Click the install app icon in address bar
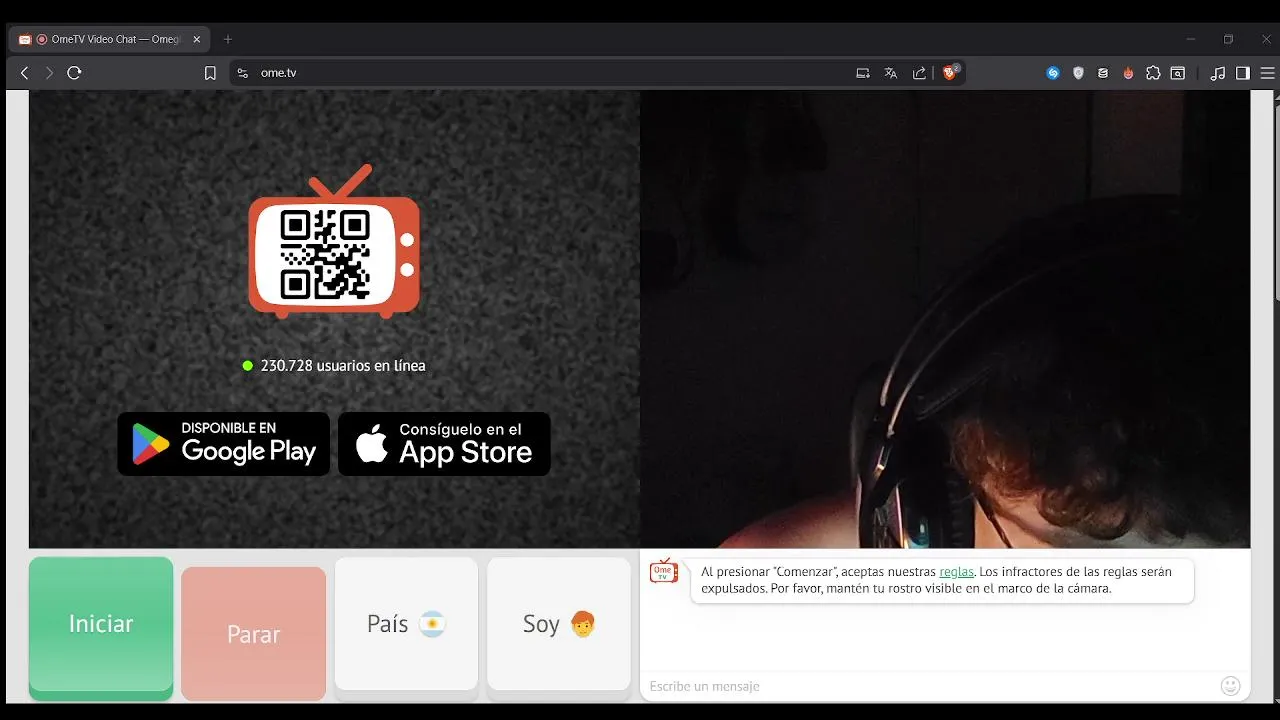Viewport: 1280px width, 720px height. (x=863, y=73)
